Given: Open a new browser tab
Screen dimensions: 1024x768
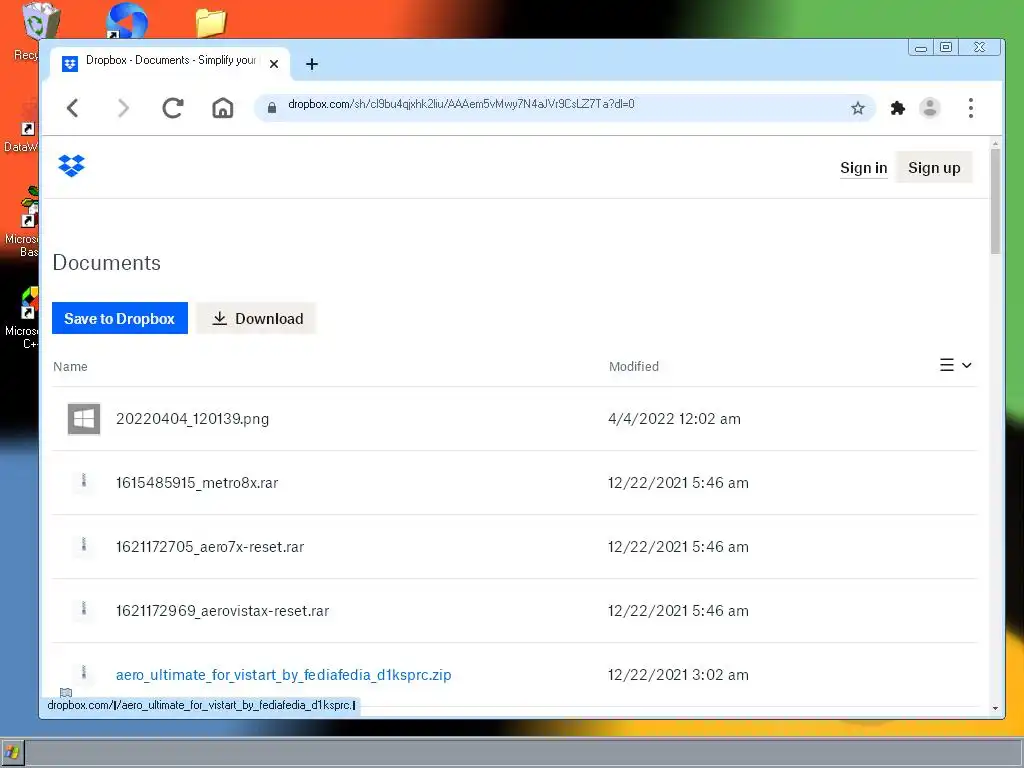Looking at the screenshot, I should click(312, 64).
